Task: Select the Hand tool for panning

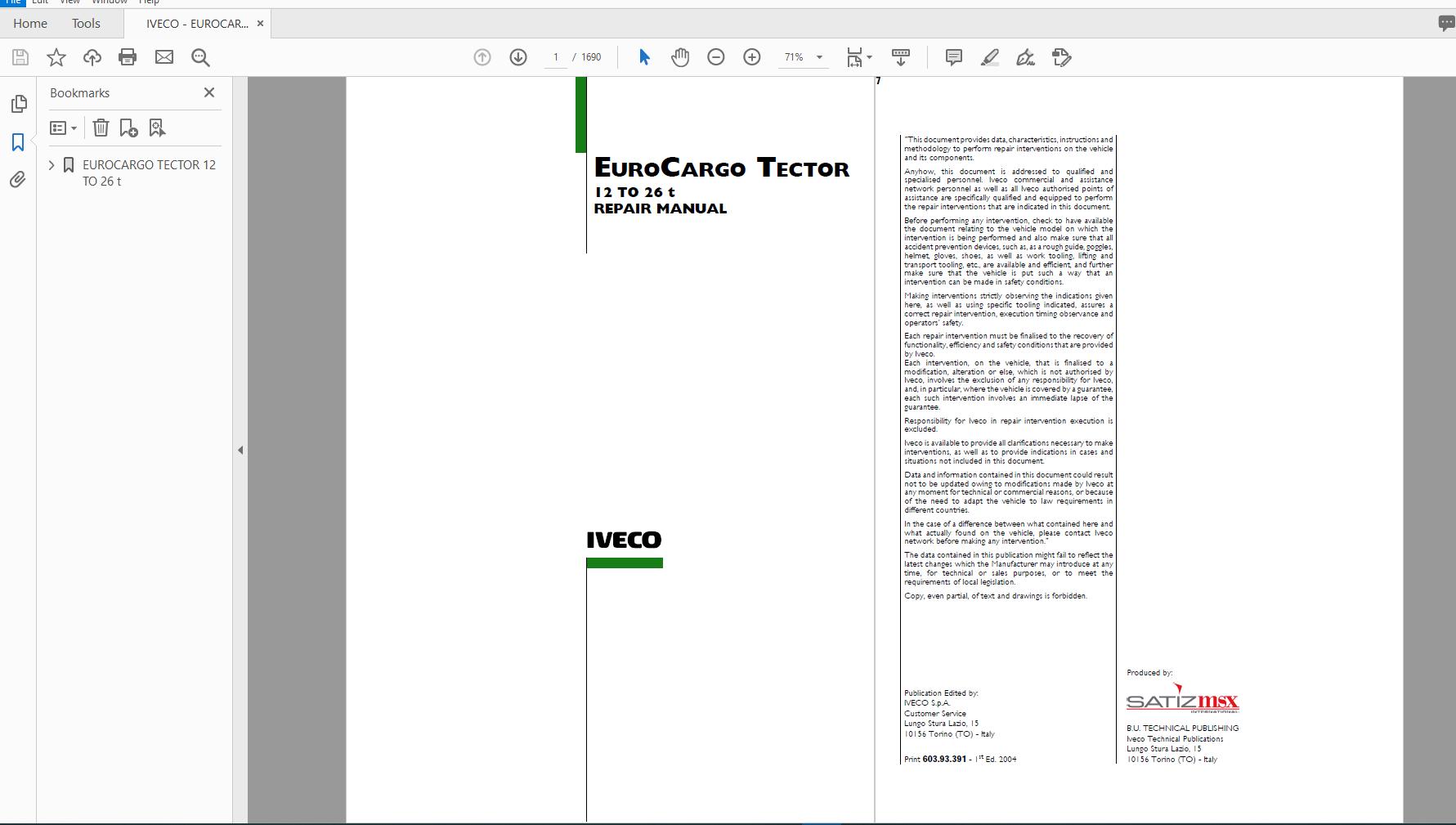Action: [x=680, y=57]
